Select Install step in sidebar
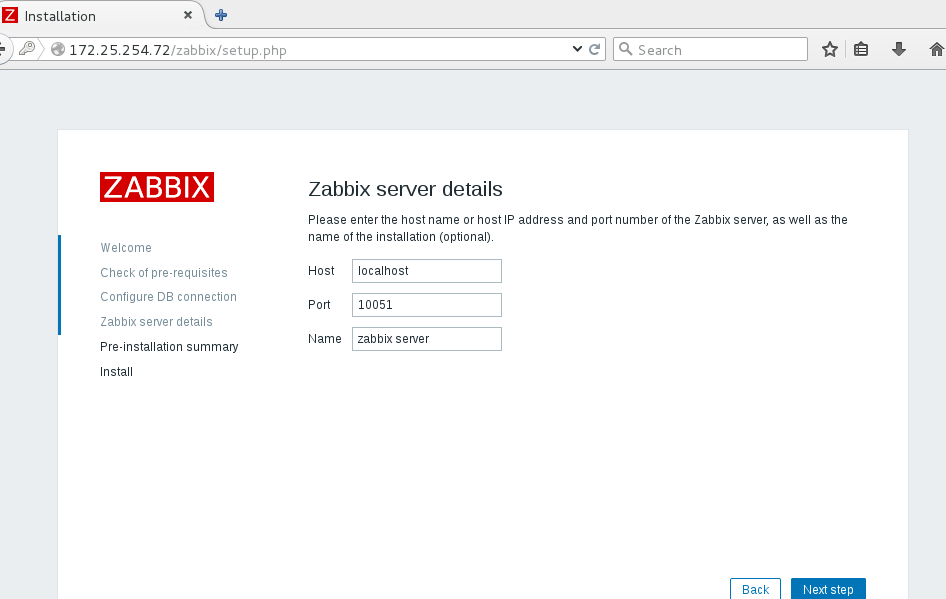This screenshot has height=599, width=946. click(x=116, y=372)
